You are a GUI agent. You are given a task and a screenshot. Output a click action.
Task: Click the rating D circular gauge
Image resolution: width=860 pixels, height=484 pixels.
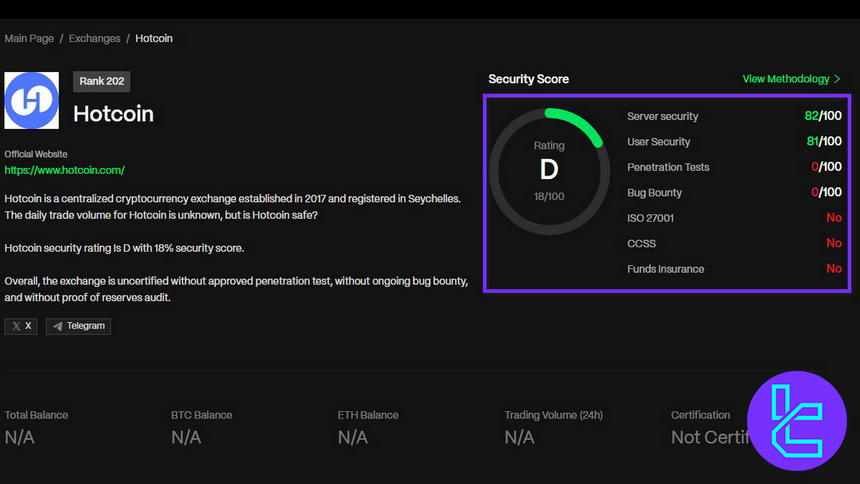click(x=549, y=171)
